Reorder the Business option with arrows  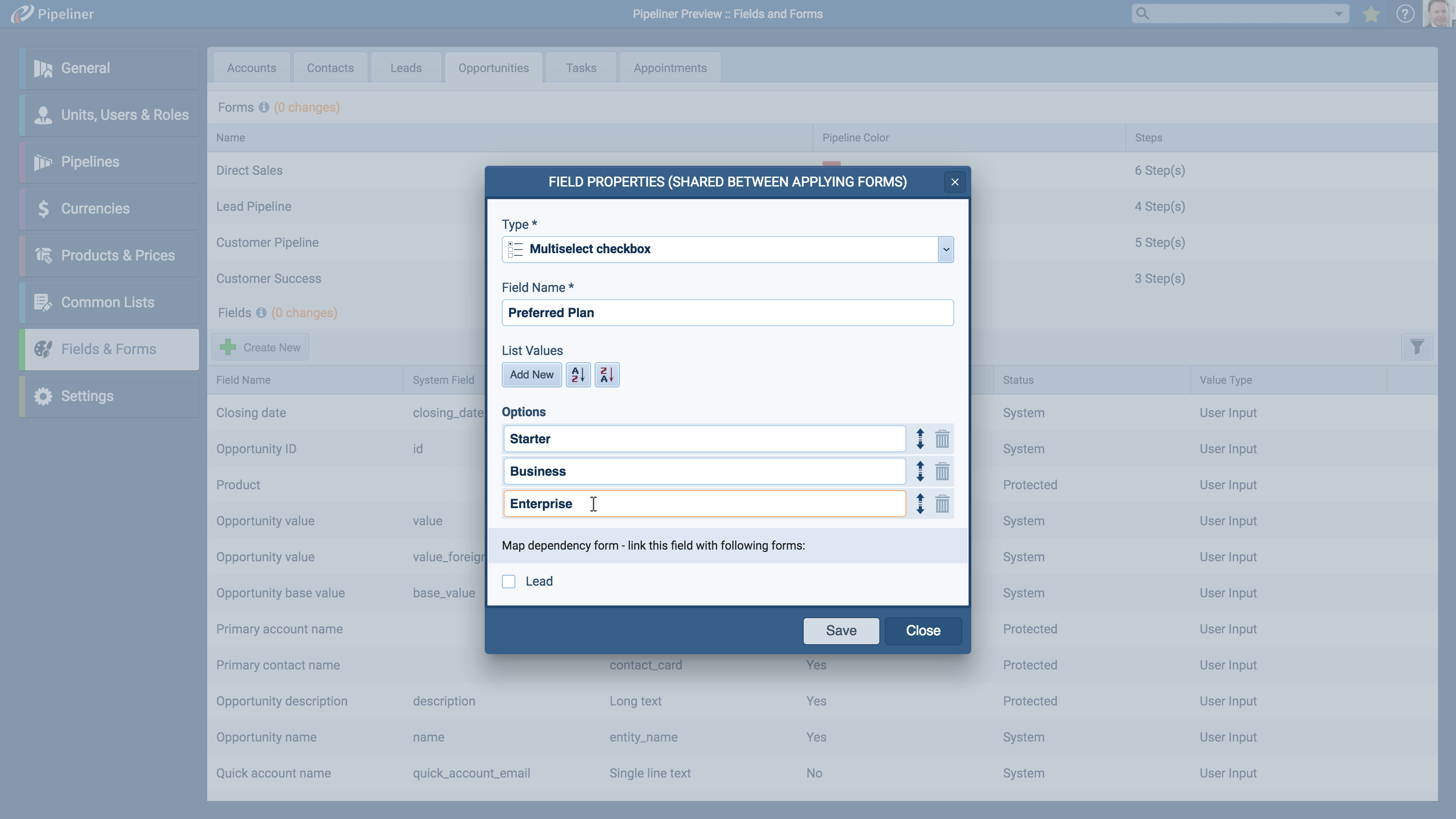pos(919,471)
